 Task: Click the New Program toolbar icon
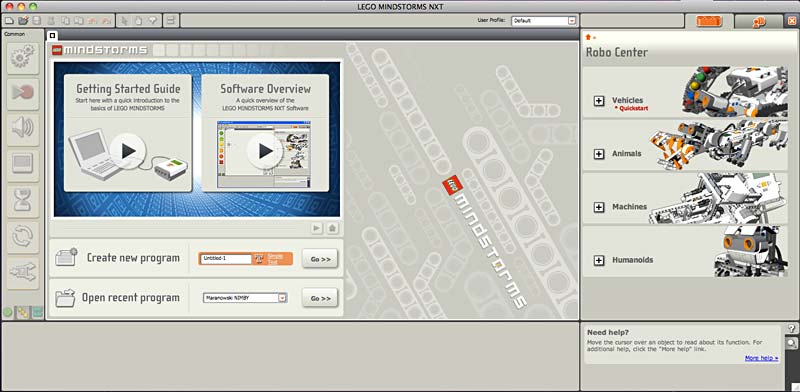pos(9,21)
